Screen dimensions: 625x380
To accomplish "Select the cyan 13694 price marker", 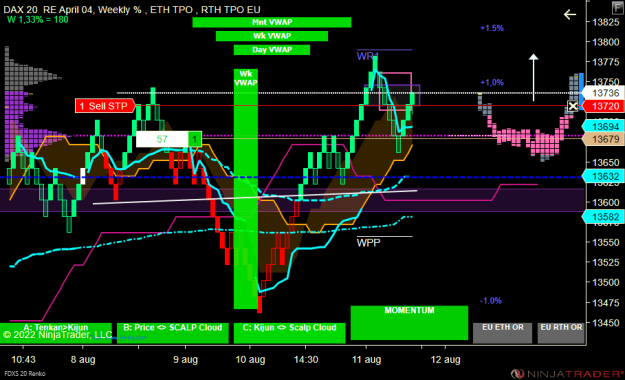I will click(603, 127).
